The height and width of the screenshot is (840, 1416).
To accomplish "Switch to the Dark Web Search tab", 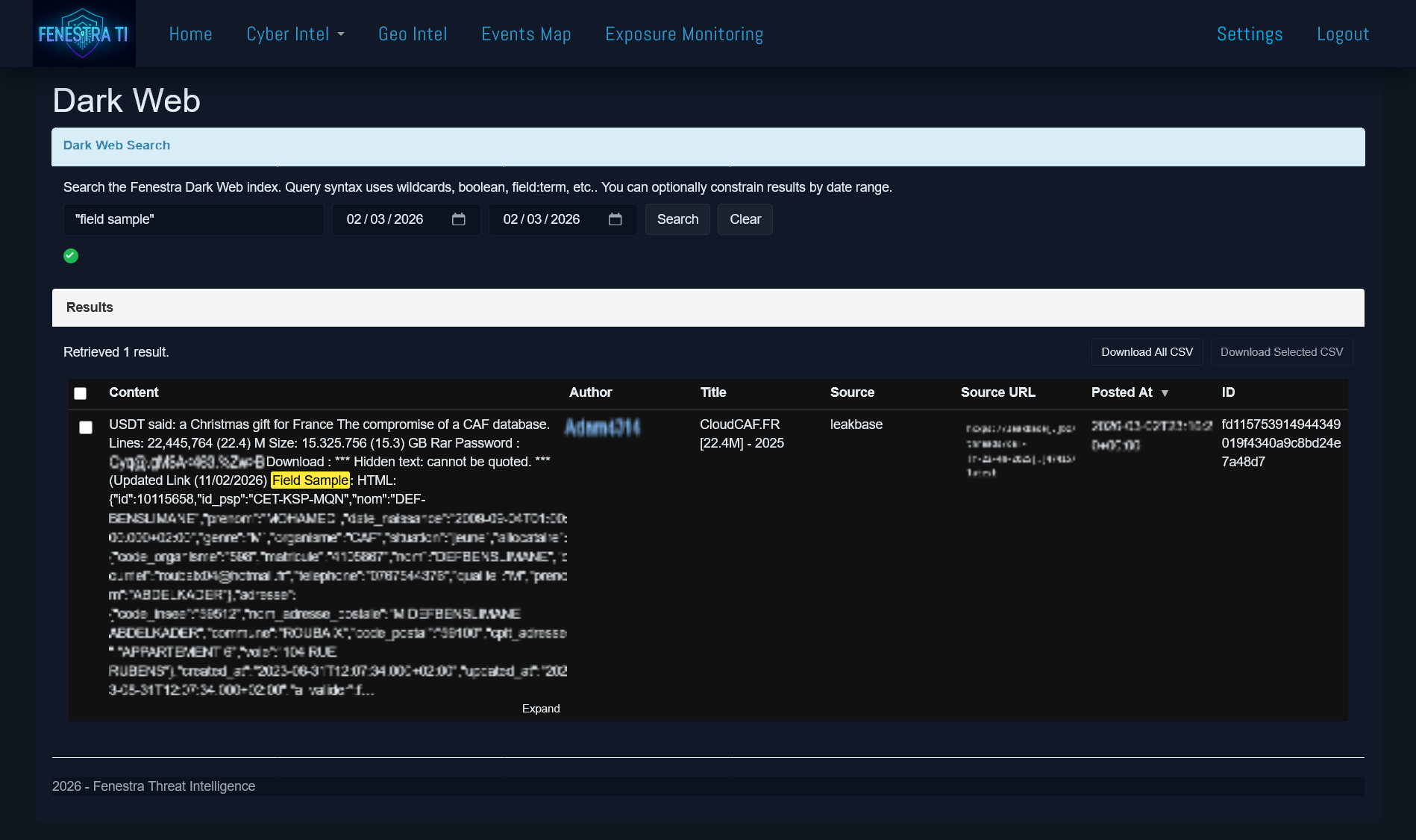I will coord(116,145).
